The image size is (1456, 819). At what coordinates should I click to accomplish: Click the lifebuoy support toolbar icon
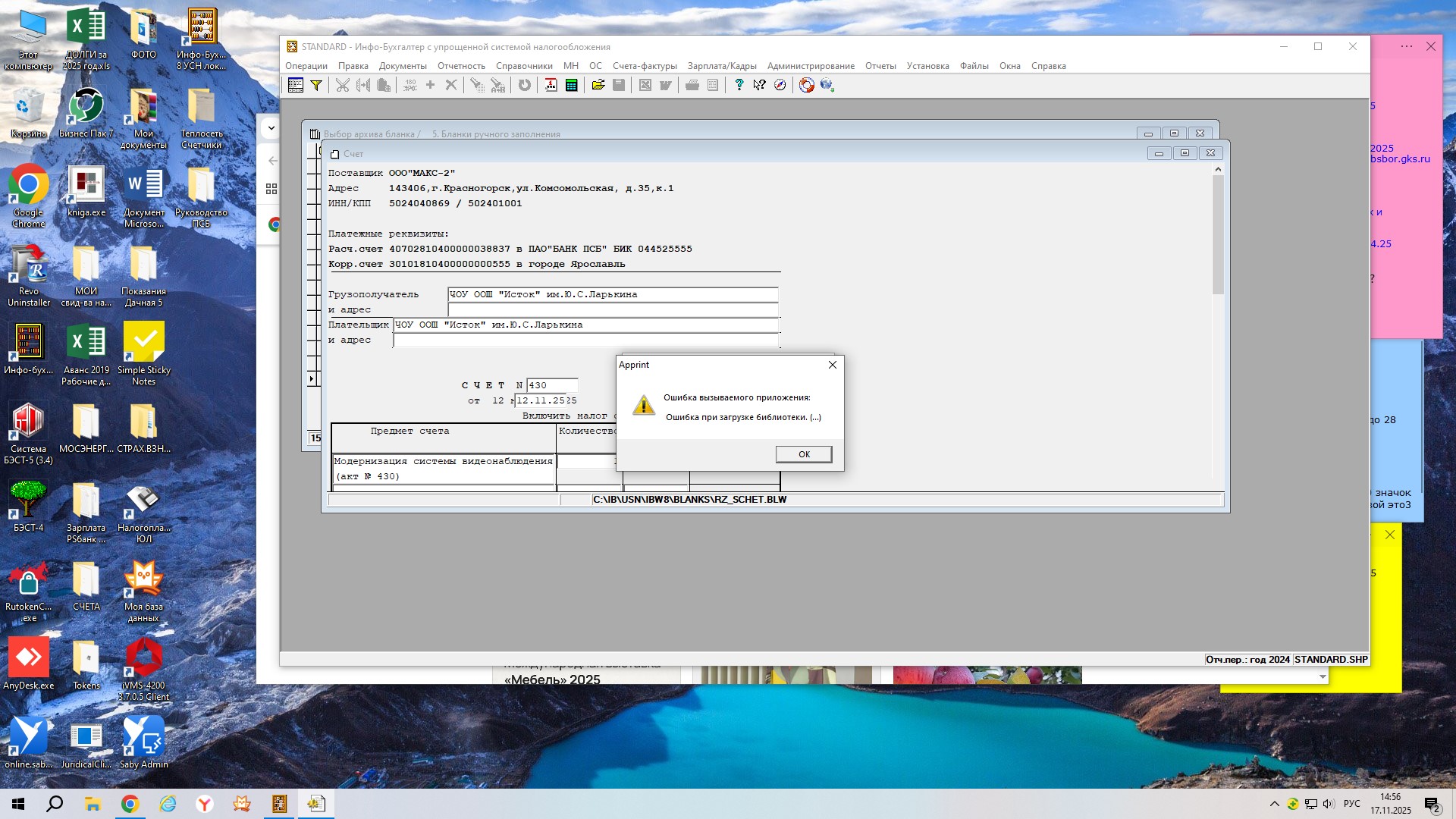coord(806,86)
